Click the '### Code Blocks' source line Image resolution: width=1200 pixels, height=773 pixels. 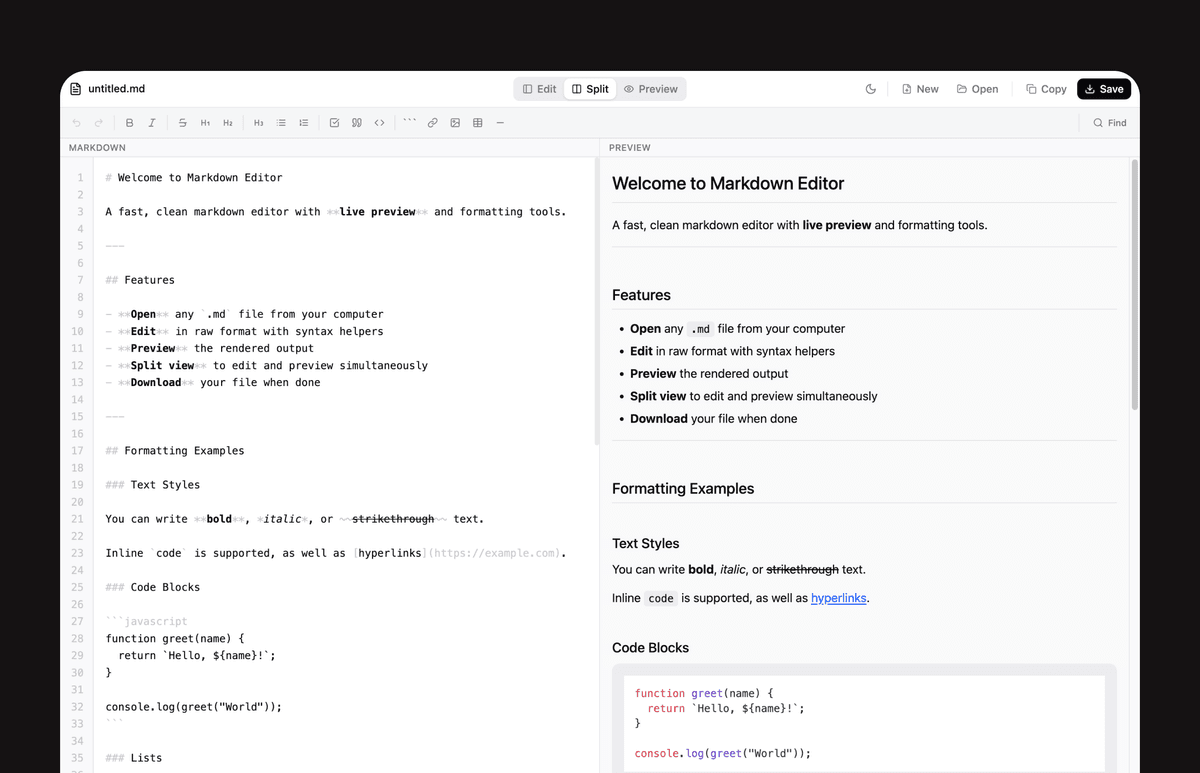click(153, 587)
